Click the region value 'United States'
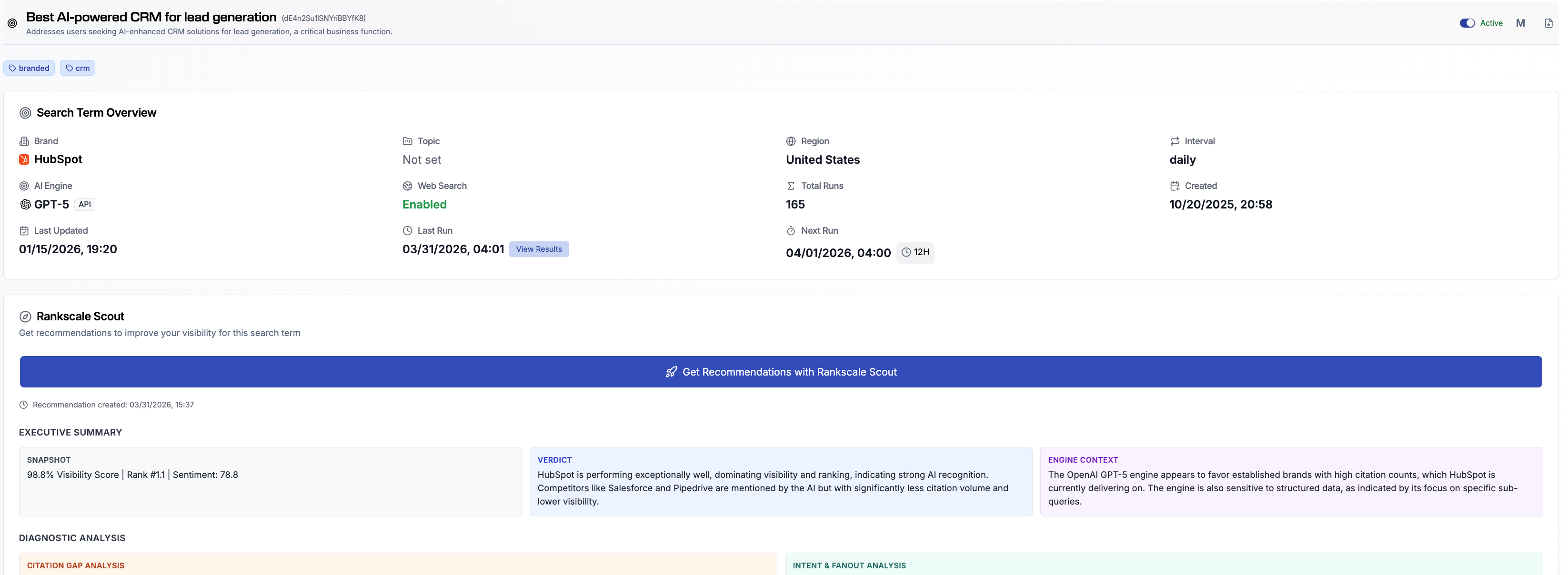 click(x=823, y=160)
